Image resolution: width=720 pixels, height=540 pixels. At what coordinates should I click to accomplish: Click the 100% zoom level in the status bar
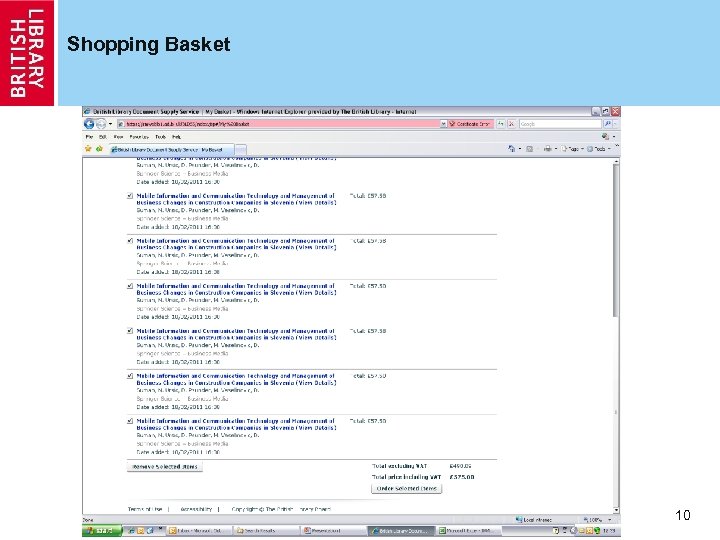click(592, 520)
